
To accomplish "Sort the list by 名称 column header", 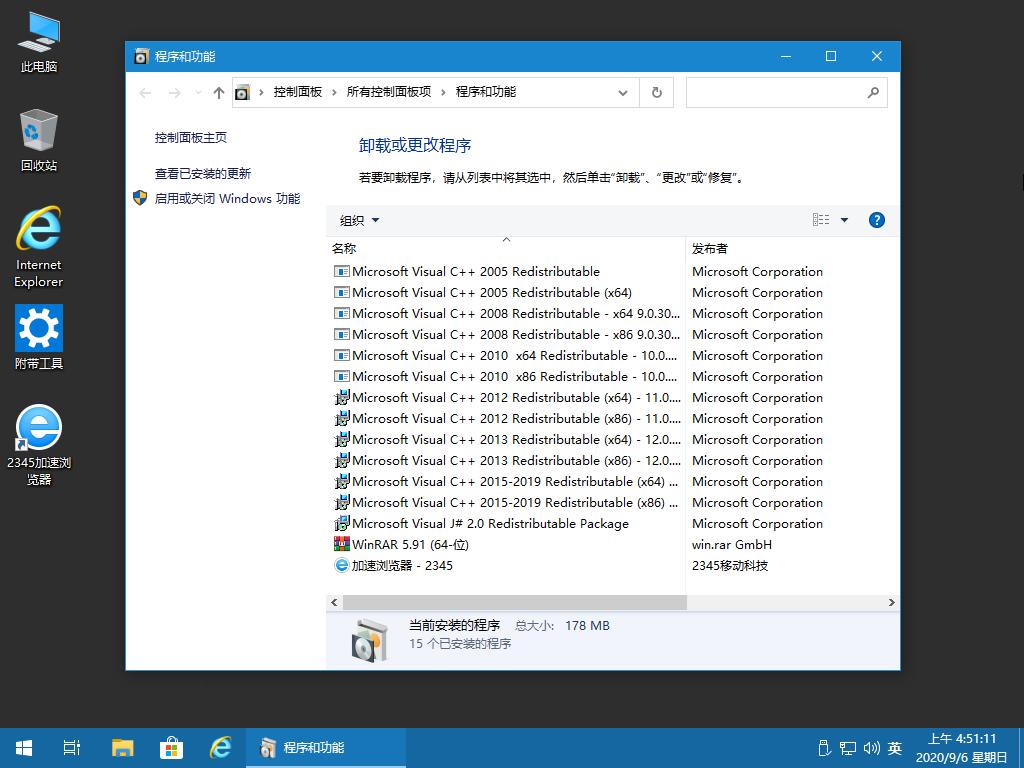I will pyautogui.click(x=505, y=248).
